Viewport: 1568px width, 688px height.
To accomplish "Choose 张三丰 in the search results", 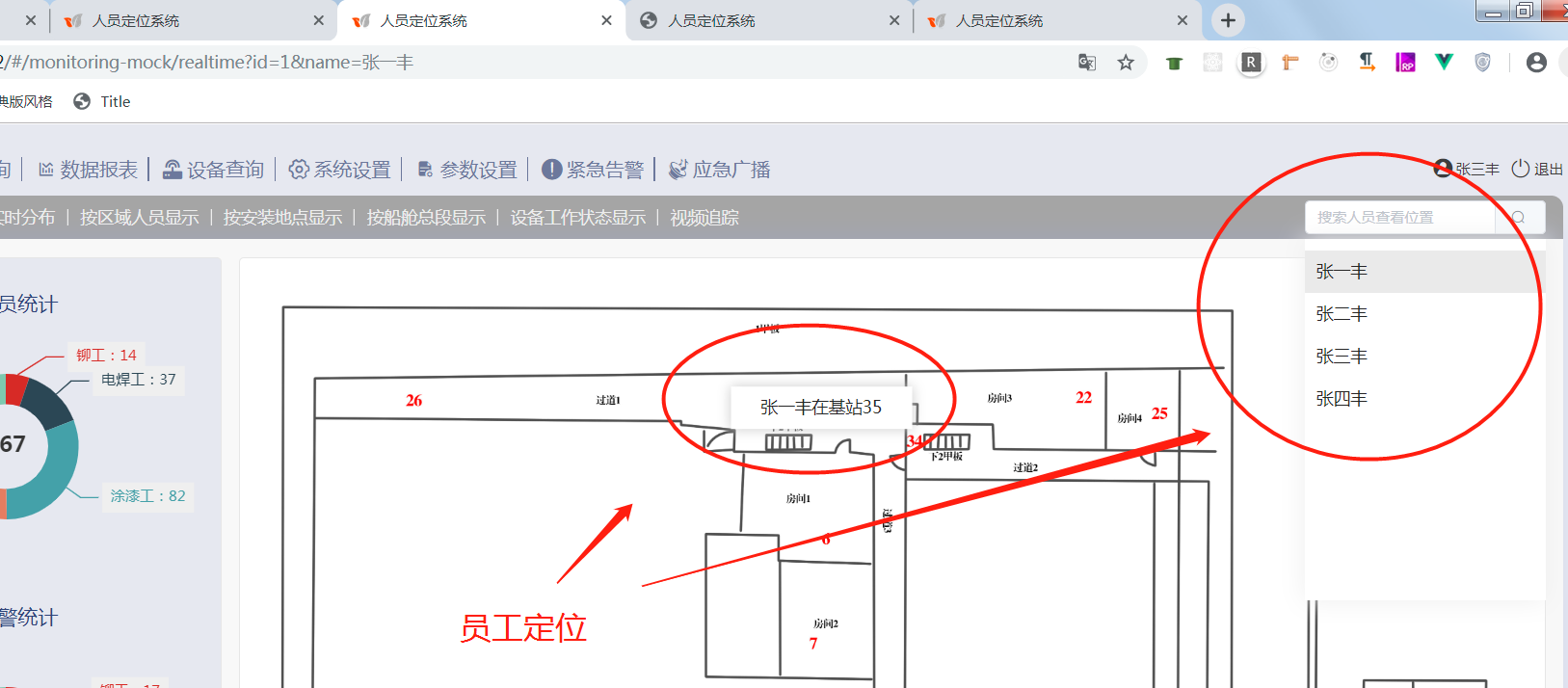I will [x=1342, y=357].
